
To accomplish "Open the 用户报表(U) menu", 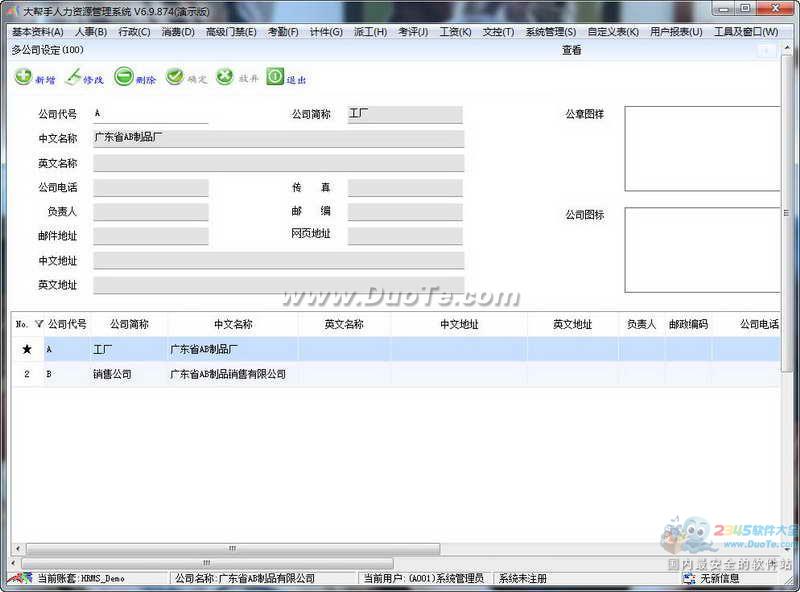I will coord(676,32).
